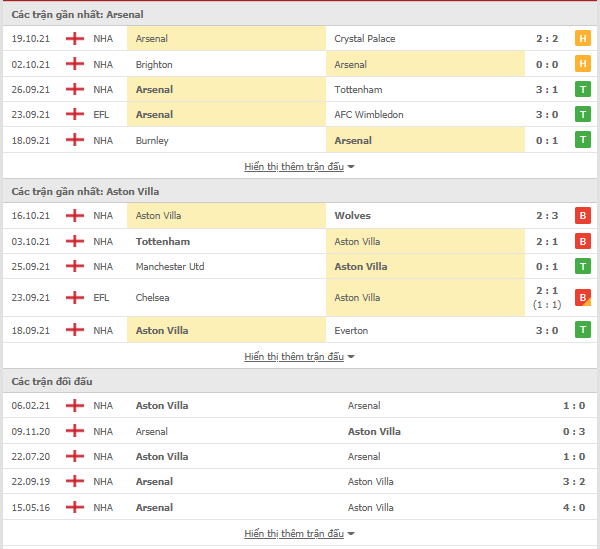Click the B badge on the Chelsea EFL row

coord(582,298)
